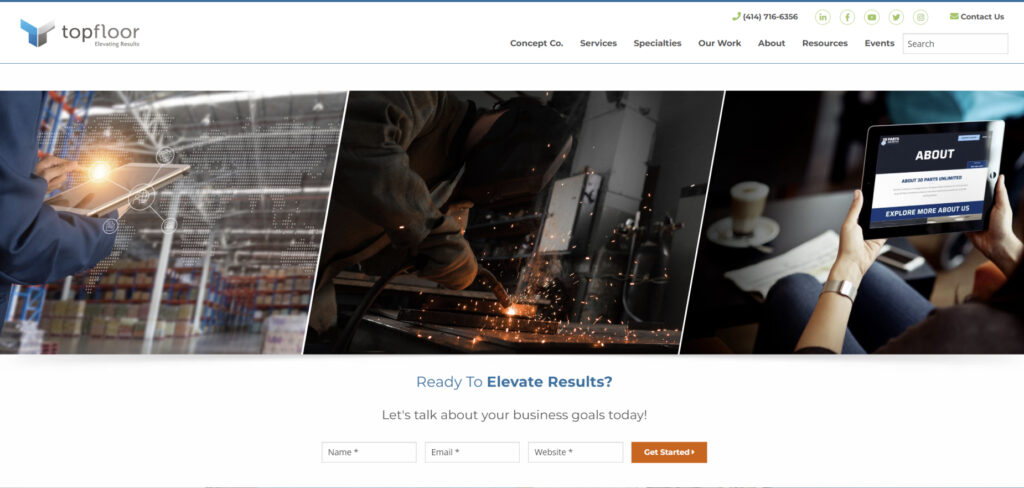
Task: Click the welder with sparks hero image
Action: [x=514, y=222]
